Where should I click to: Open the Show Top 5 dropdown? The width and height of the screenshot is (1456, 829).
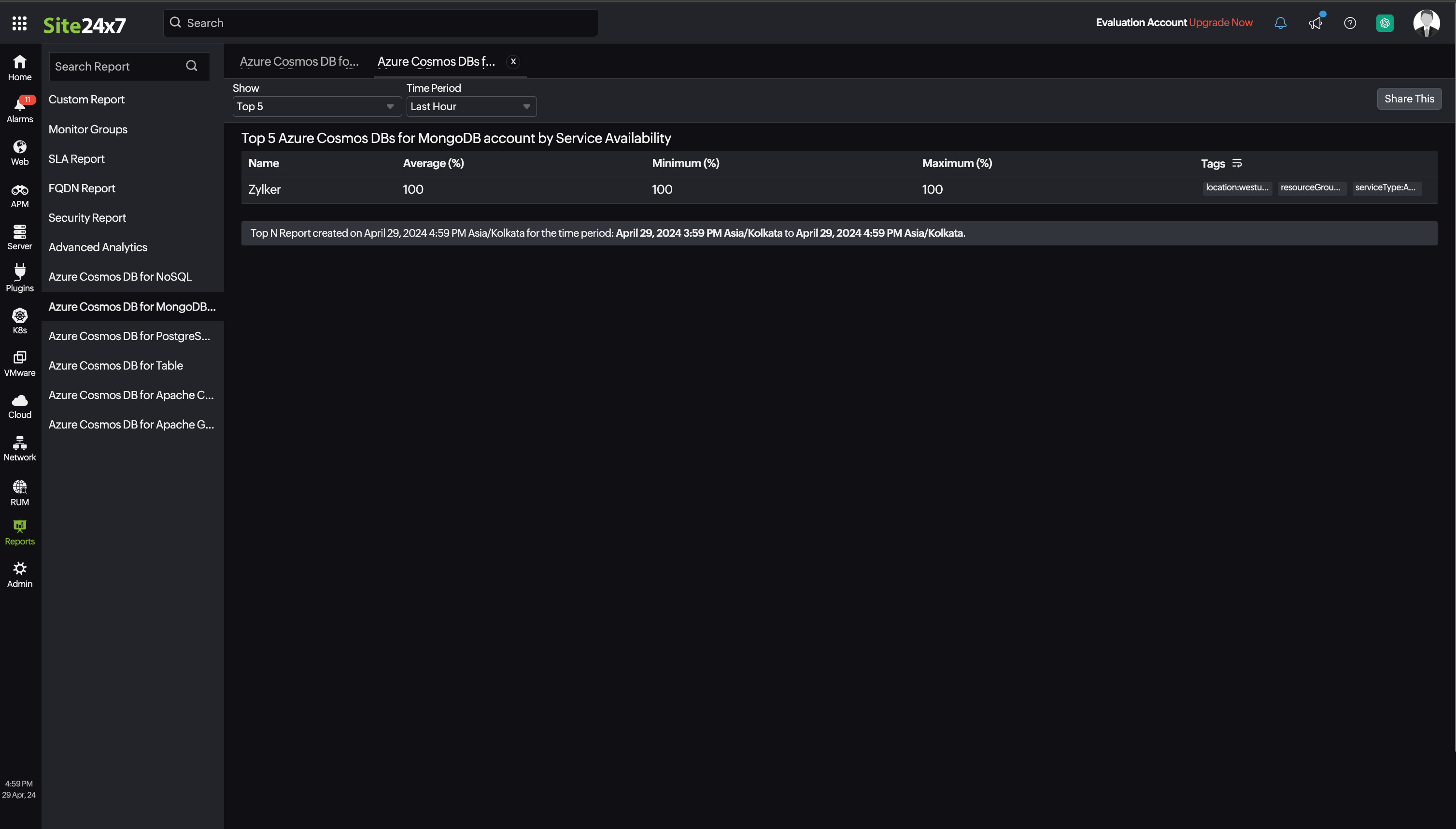tap(316, 106)
